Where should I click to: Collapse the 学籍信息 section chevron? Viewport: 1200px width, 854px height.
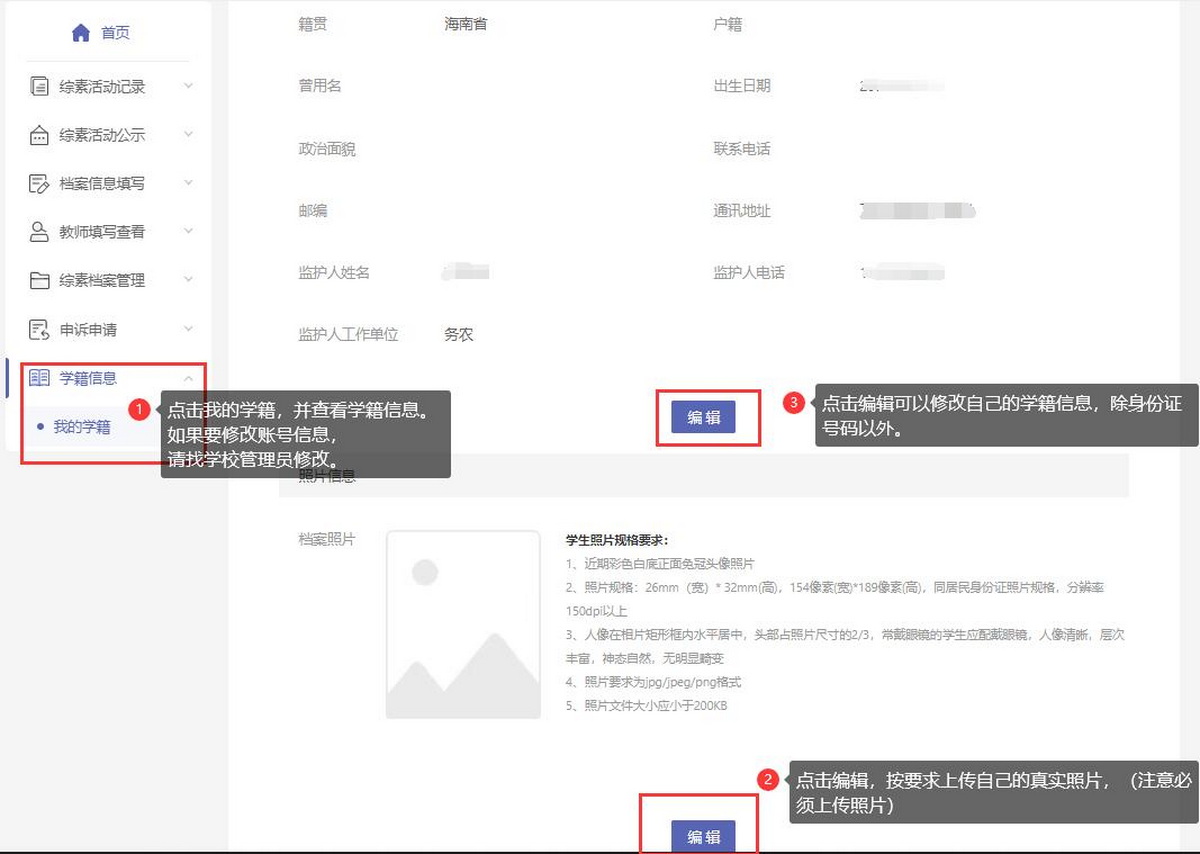point(190,378)
